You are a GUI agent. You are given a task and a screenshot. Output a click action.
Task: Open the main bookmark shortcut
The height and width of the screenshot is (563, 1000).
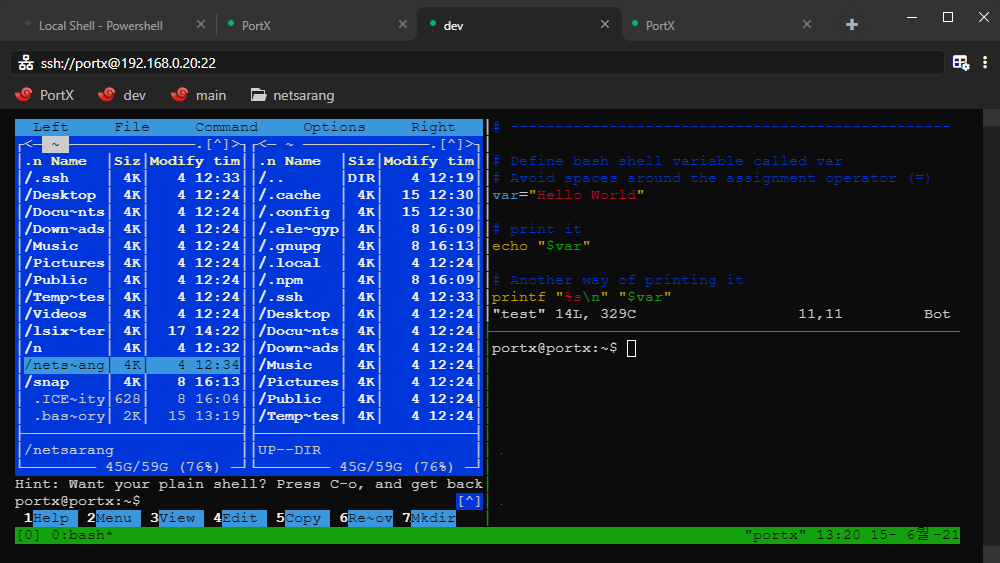click(x=198, y=95)
